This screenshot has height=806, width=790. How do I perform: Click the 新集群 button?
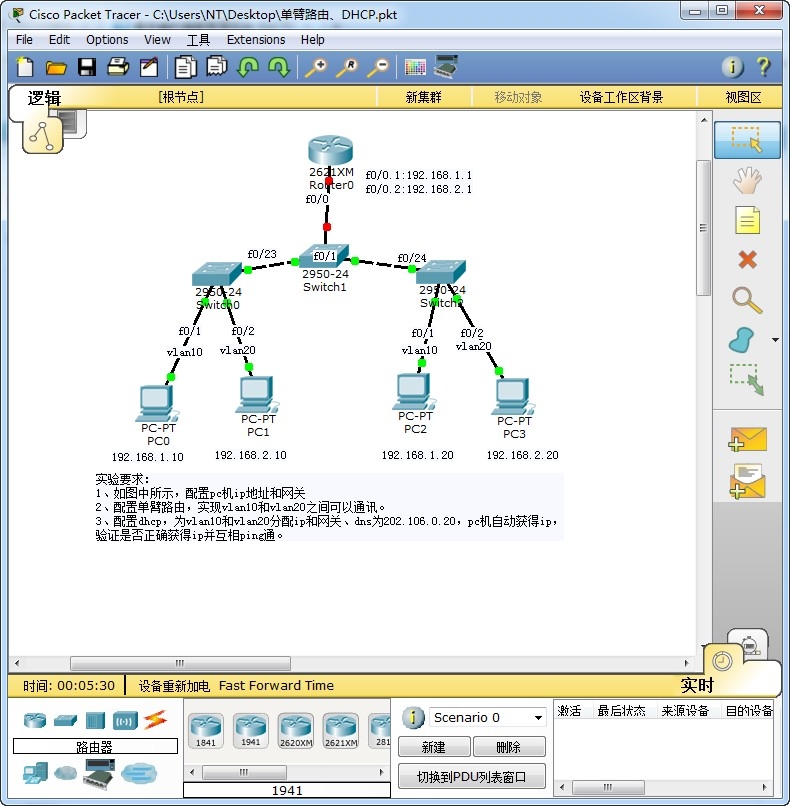(424, 97)
